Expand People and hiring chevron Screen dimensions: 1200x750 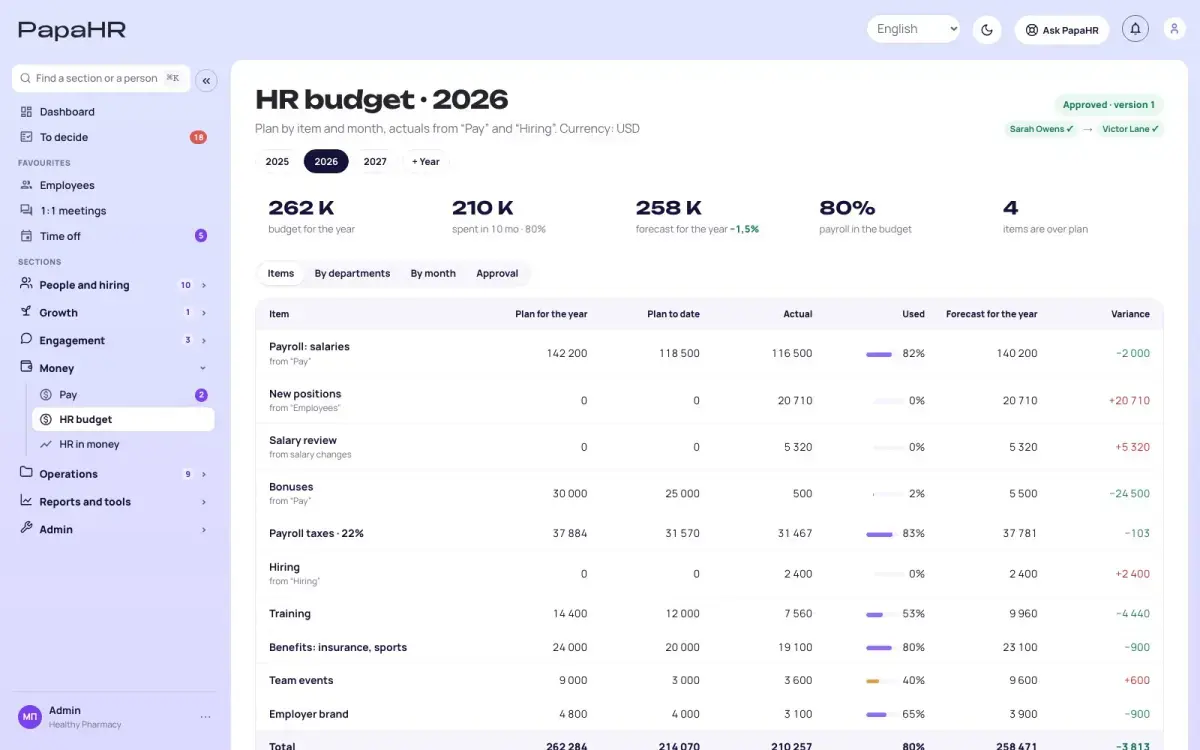[x=204, y=285]
